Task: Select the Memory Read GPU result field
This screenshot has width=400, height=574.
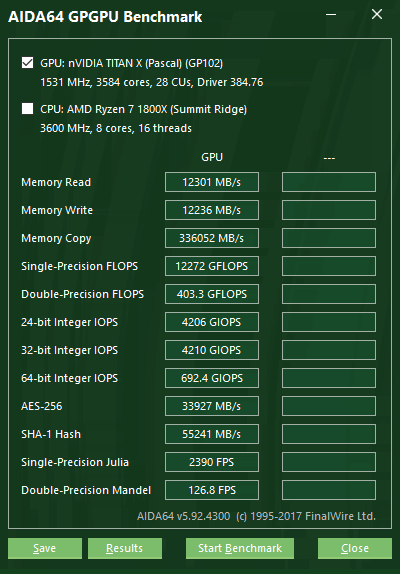Action: pyautogui.click(x=212, y=182)
